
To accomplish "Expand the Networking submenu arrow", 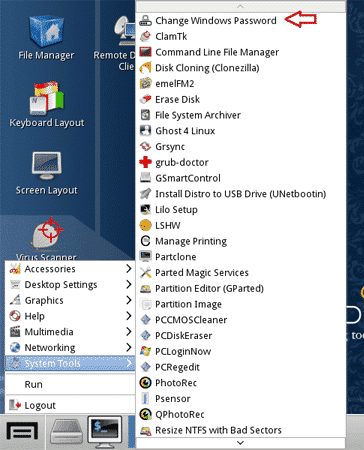I will pyautogui.click(x=129, y=347).
